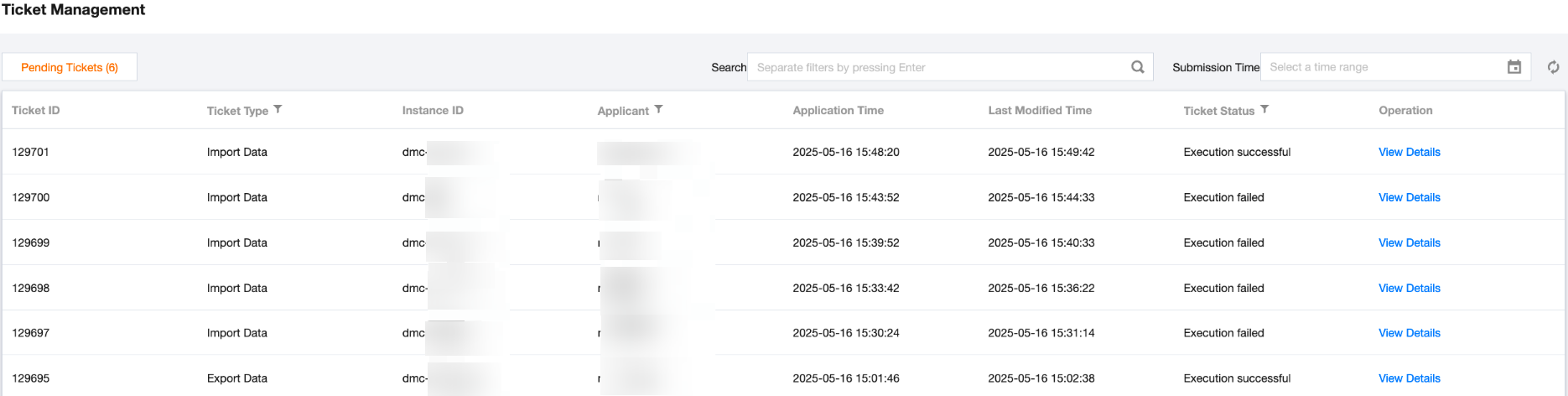Screen dimensions: 1568x396
Task: Switch to Pending Tickets (6) tab
Action: point(70,67)
